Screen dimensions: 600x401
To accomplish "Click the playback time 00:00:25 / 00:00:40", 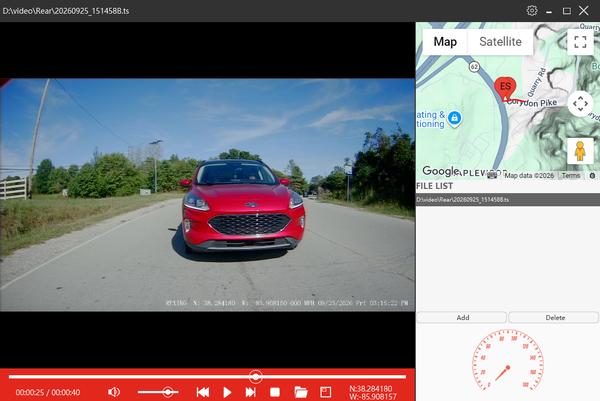I will point(48,392).
